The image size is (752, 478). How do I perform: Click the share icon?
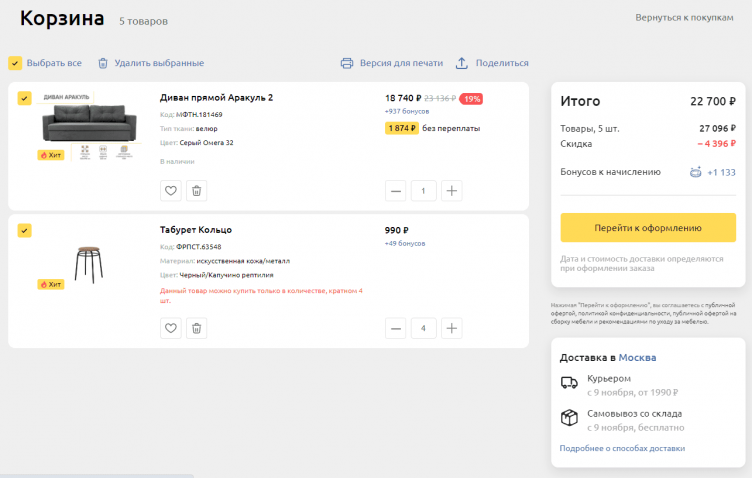[x=461, y=63]
